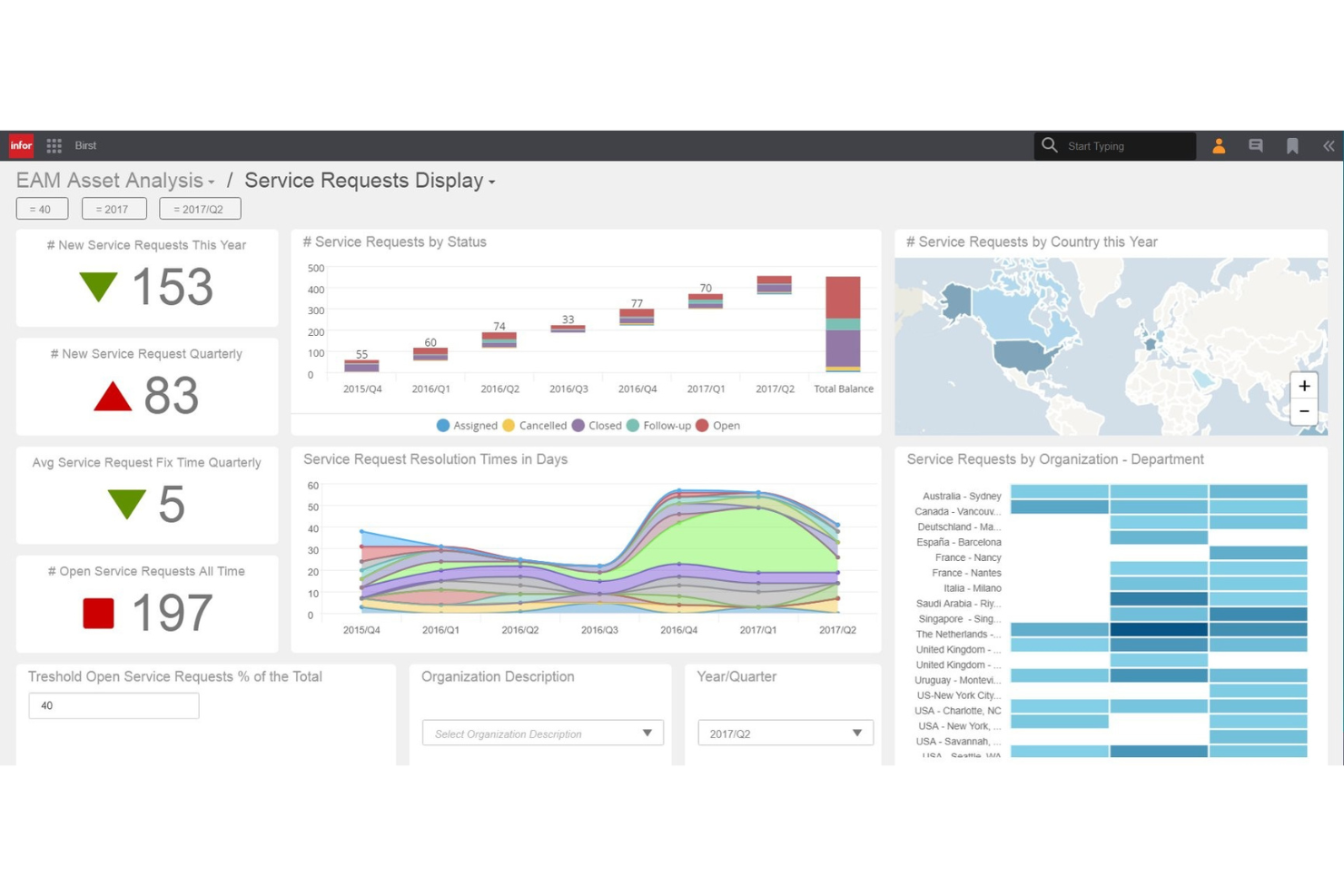
Task: Click the Total Balance stacked bar
Action: 843,324
